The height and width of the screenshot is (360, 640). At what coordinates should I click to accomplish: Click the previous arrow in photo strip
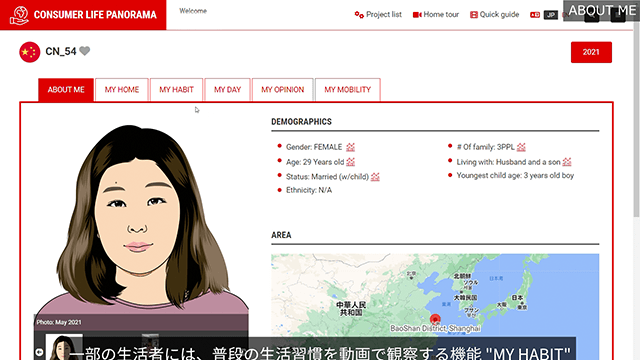click(39, 352)
